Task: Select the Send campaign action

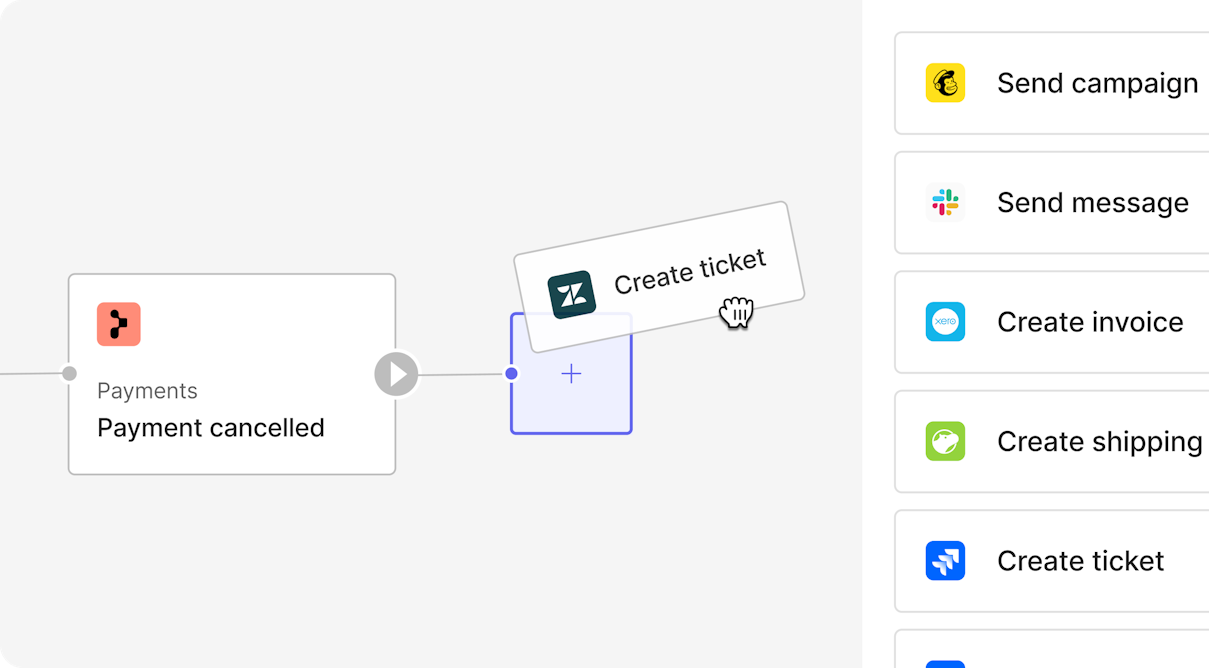Action: point(1052,83)
